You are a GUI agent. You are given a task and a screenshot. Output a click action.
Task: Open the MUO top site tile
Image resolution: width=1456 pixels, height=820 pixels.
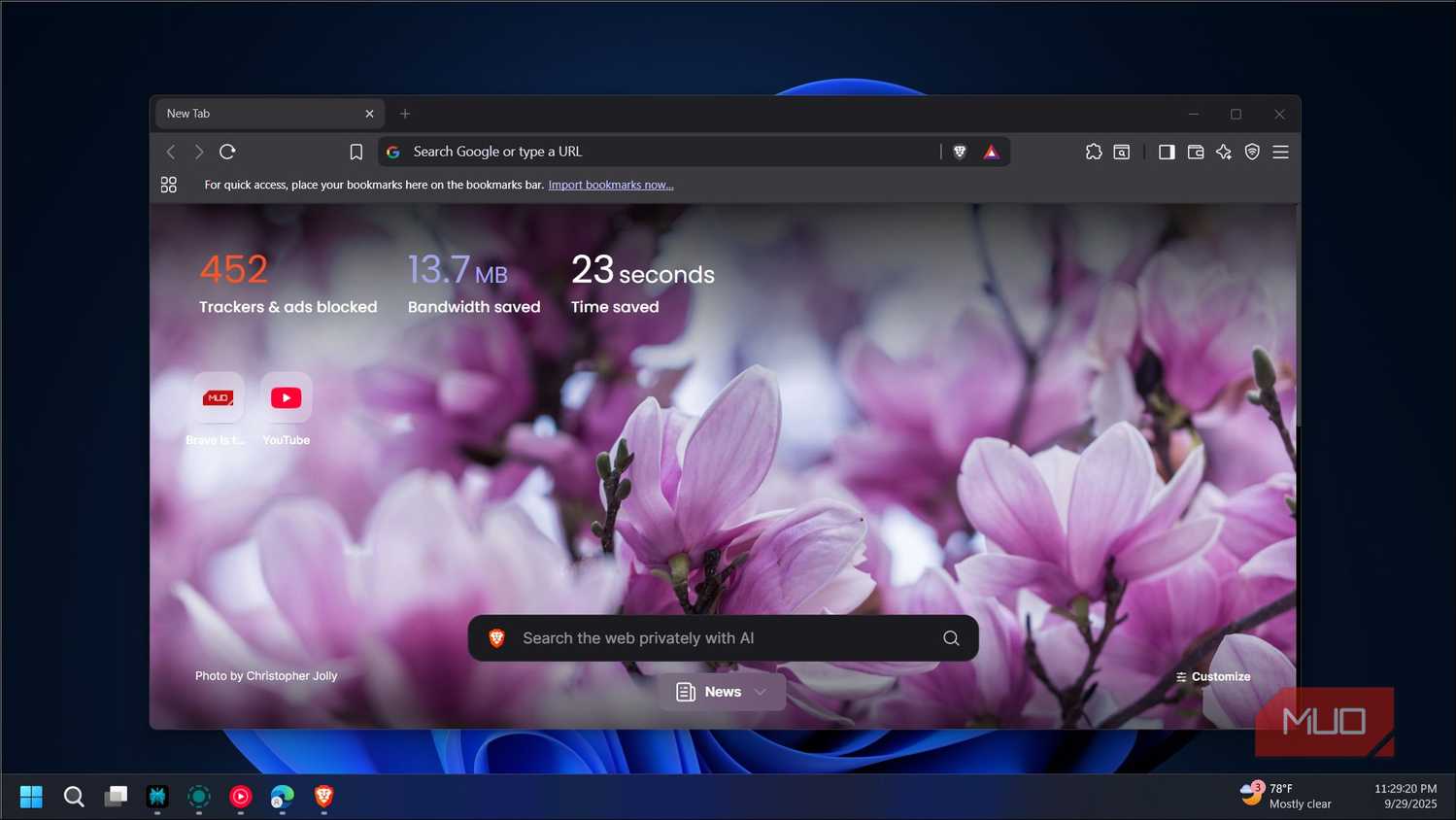coord(218,397)
